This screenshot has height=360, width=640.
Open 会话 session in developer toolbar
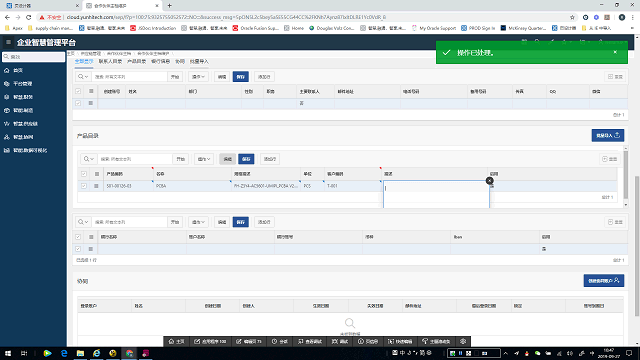click(280, 341)
